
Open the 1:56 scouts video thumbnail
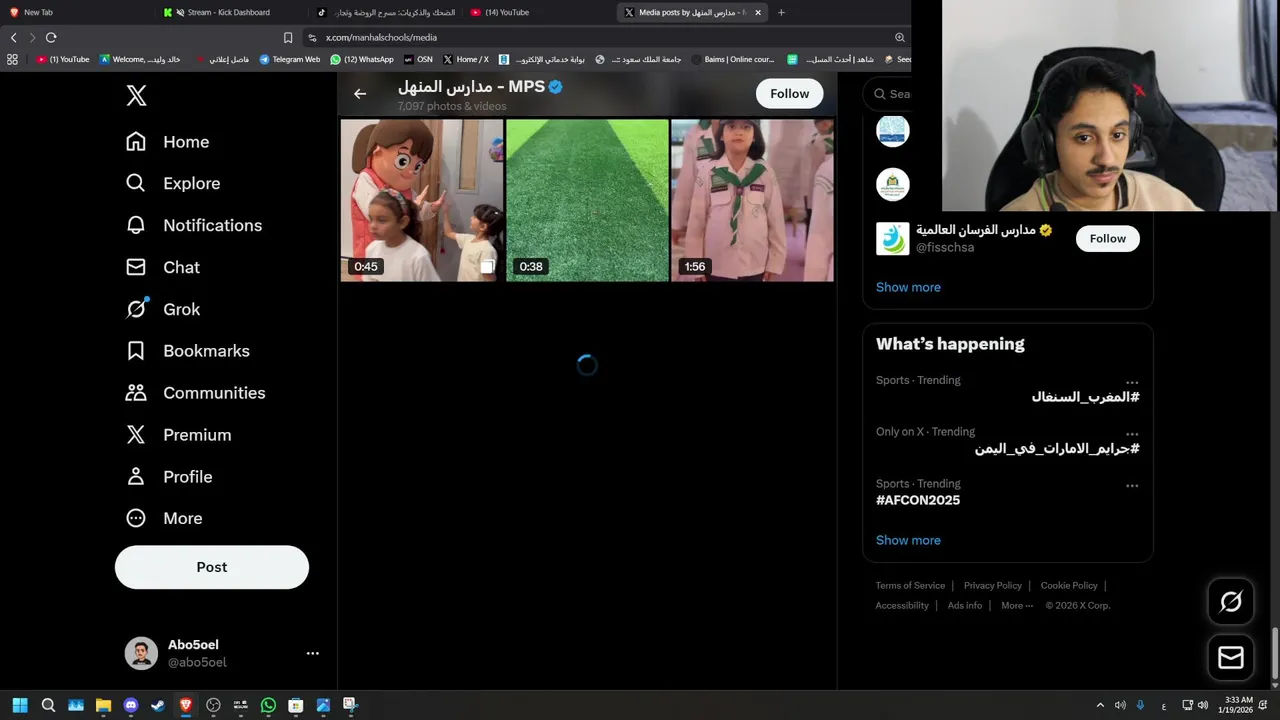752,200
